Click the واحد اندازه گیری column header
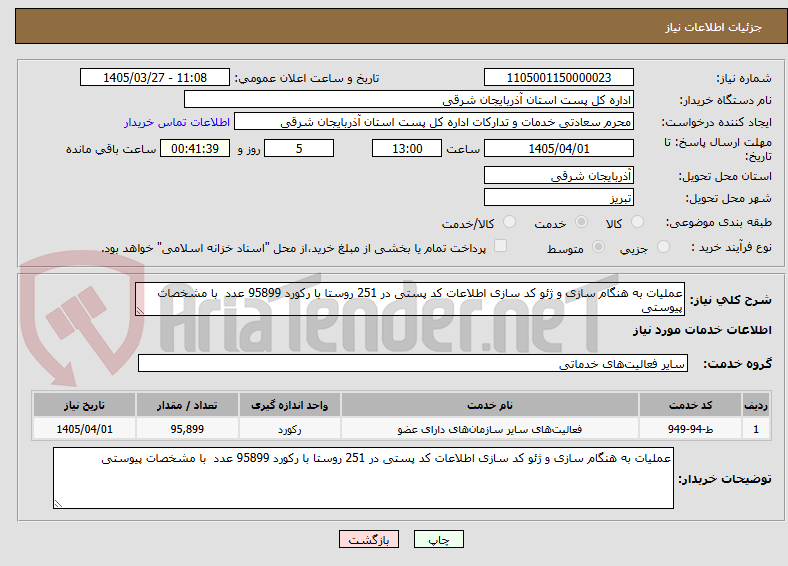788x566 pixels. tap(289, 405)
